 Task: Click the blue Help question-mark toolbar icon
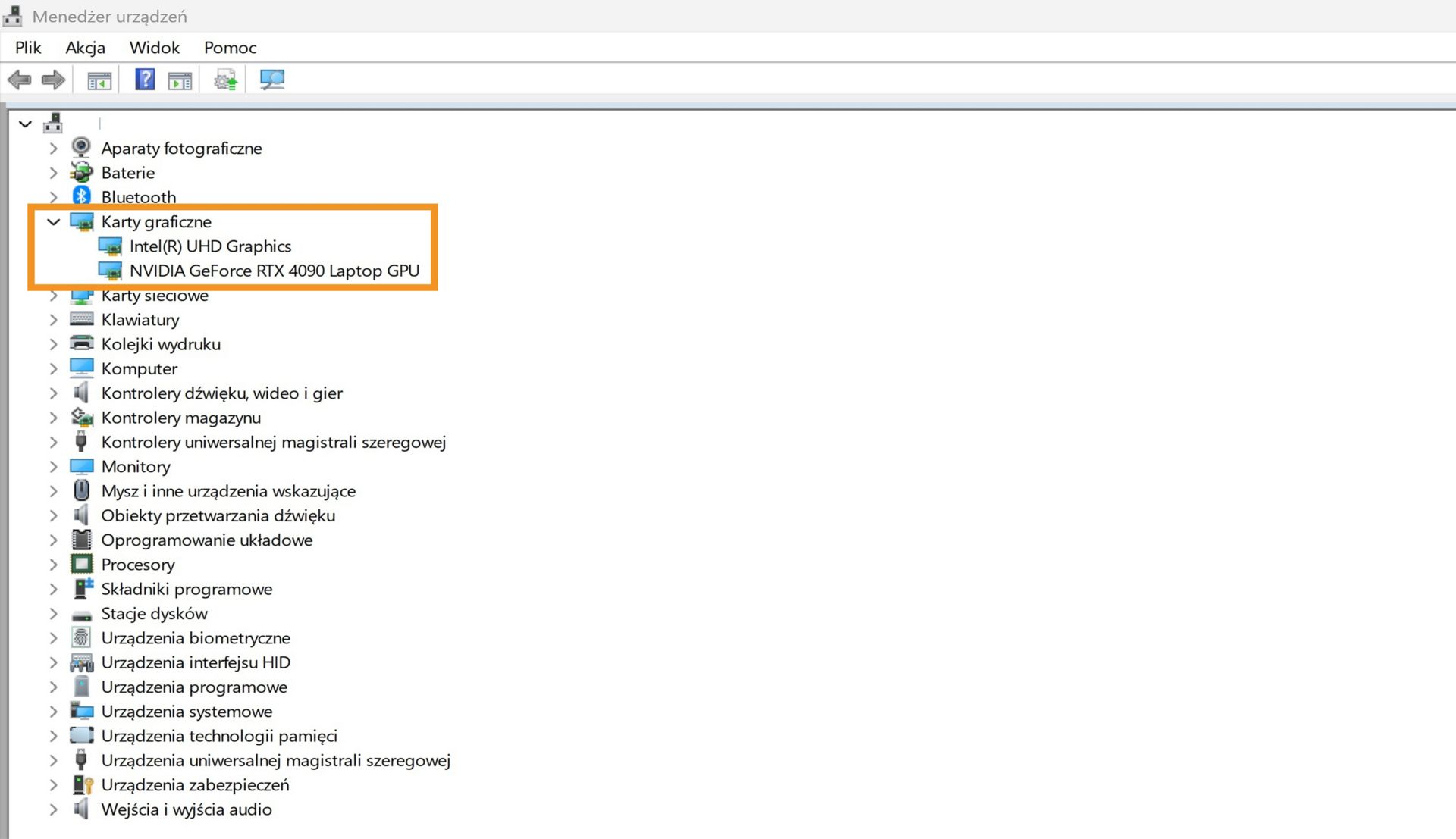tap(144, 80)
